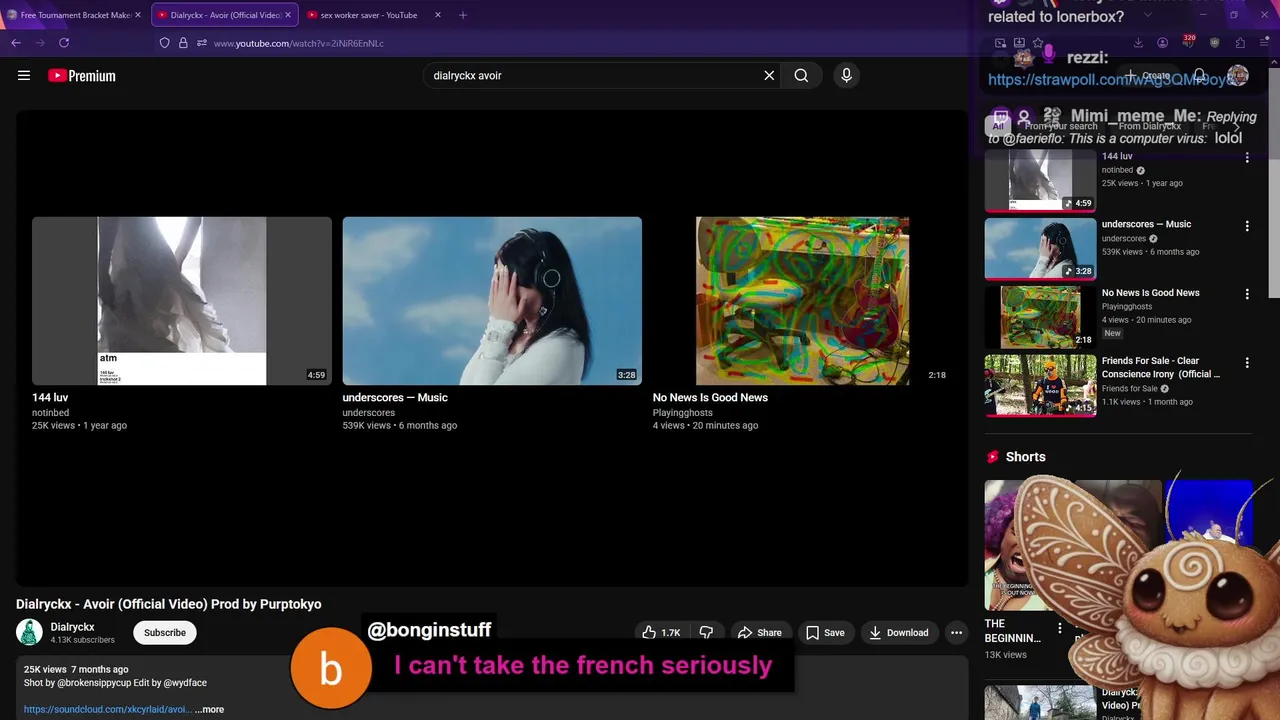The height and width of the screenshot is (720, 1280).
Task: Clear the search box with X icon
Action: pyautogui.click(x=769, y=75)
